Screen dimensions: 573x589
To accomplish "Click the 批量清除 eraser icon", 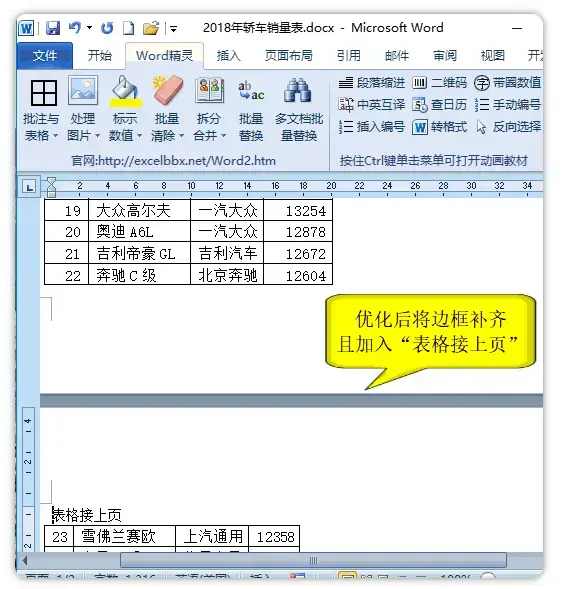I will click(x=168, y=90).
